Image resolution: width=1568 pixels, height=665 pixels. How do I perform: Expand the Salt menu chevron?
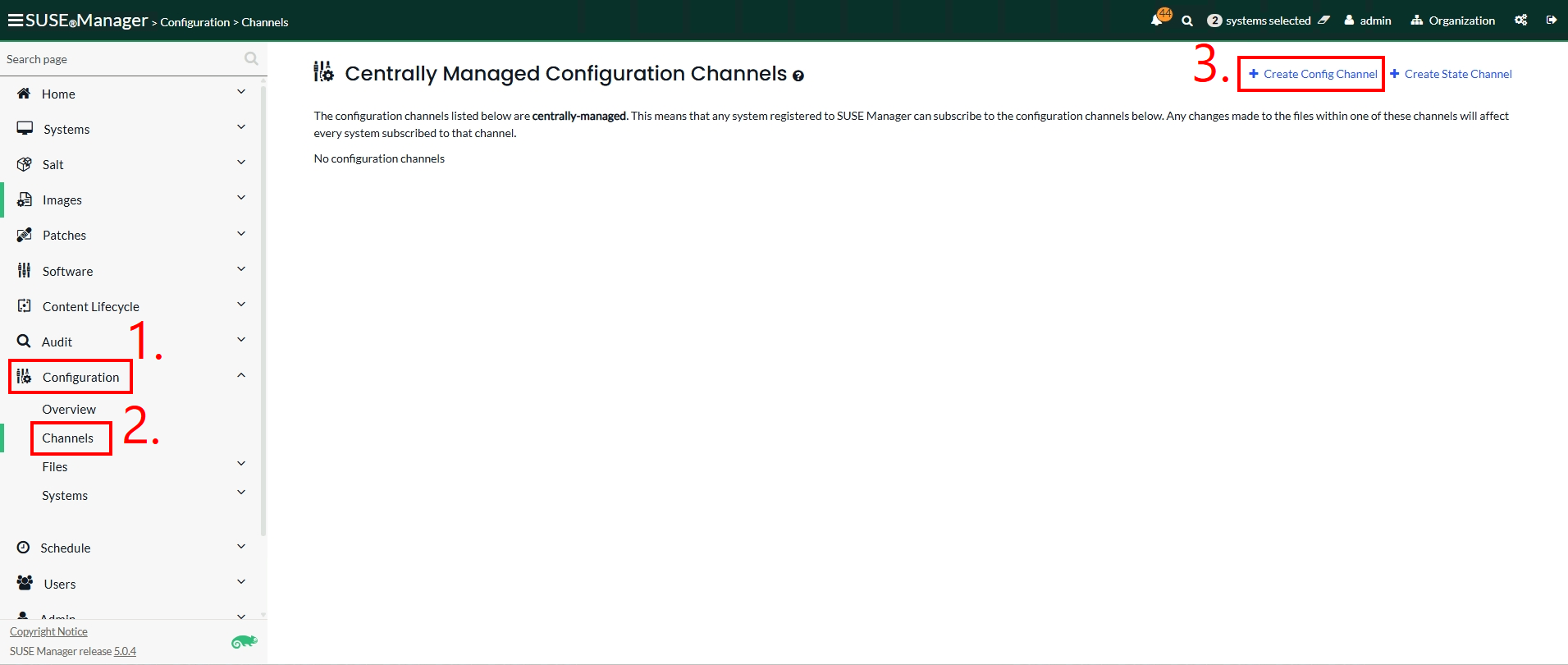click(x=241, y=163)
